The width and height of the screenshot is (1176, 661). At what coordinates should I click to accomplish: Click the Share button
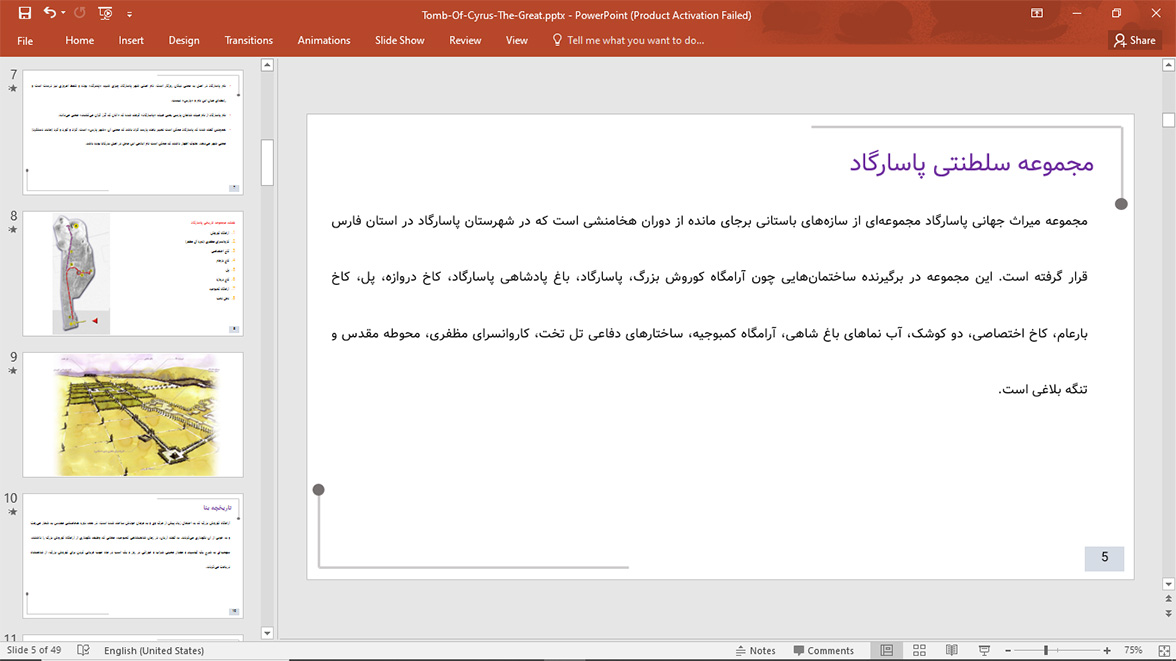(x=1134, y=40)
